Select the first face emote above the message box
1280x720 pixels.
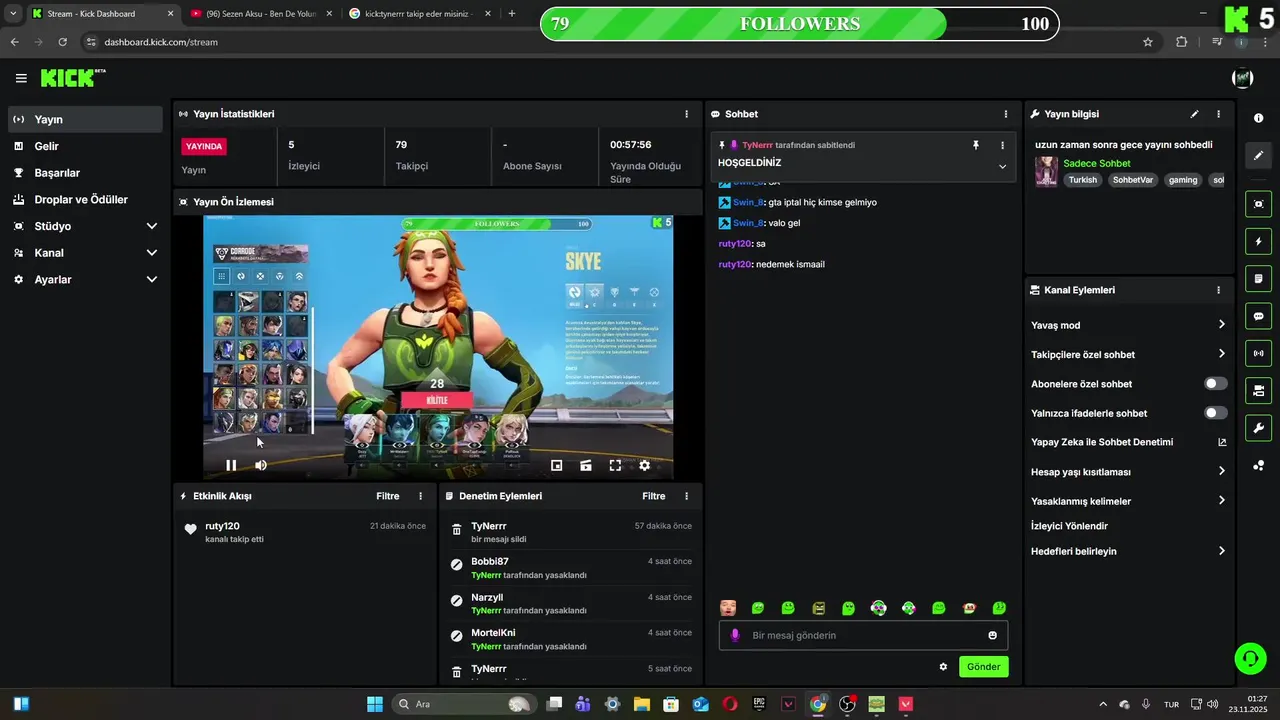point(728,608)
